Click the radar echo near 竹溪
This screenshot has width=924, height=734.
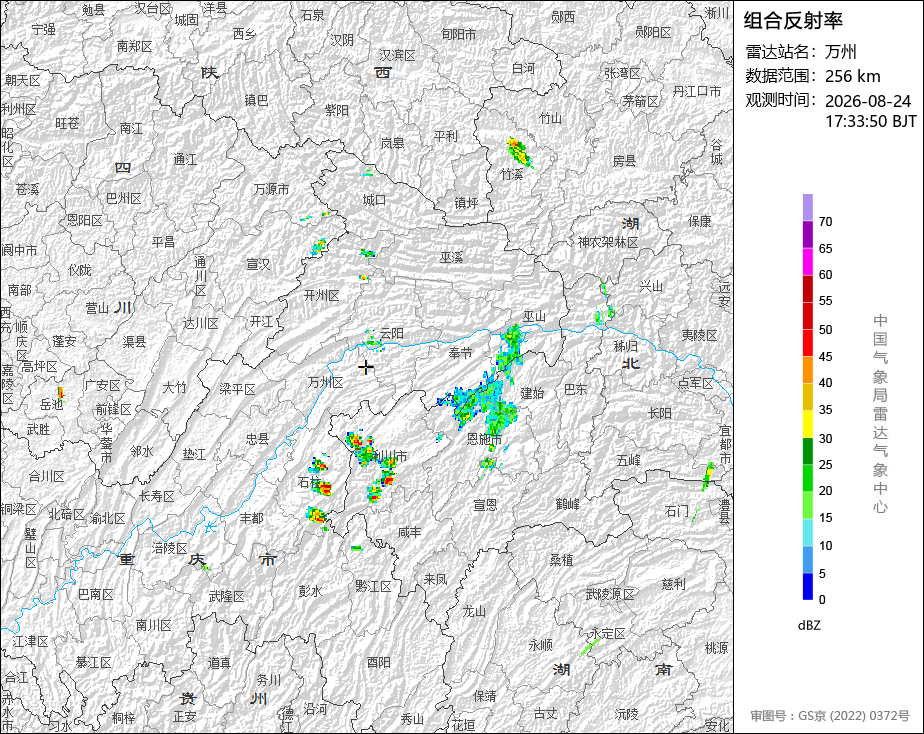[x=520, y=153]
